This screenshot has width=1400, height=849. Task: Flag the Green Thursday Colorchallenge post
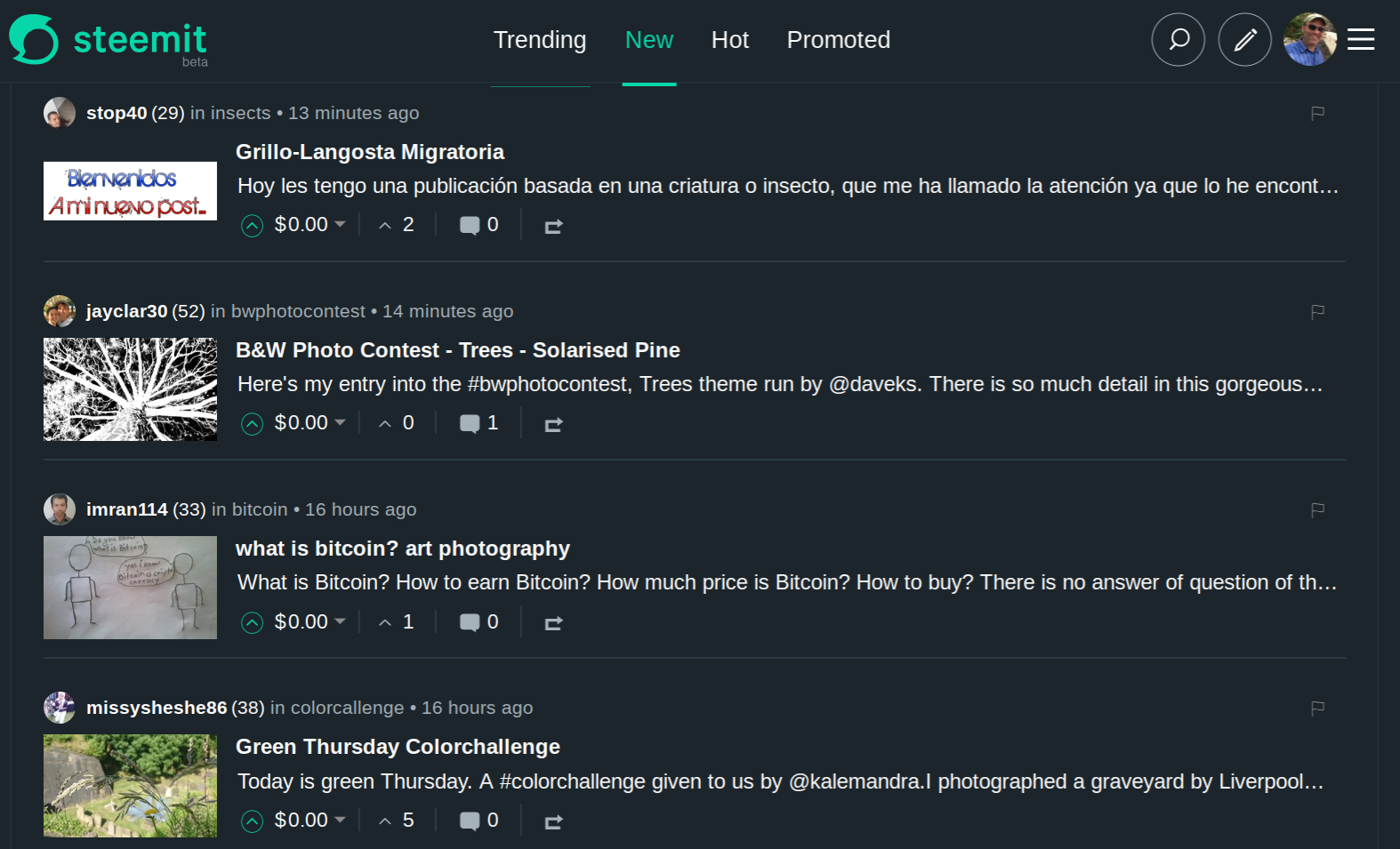[1317, 708]
